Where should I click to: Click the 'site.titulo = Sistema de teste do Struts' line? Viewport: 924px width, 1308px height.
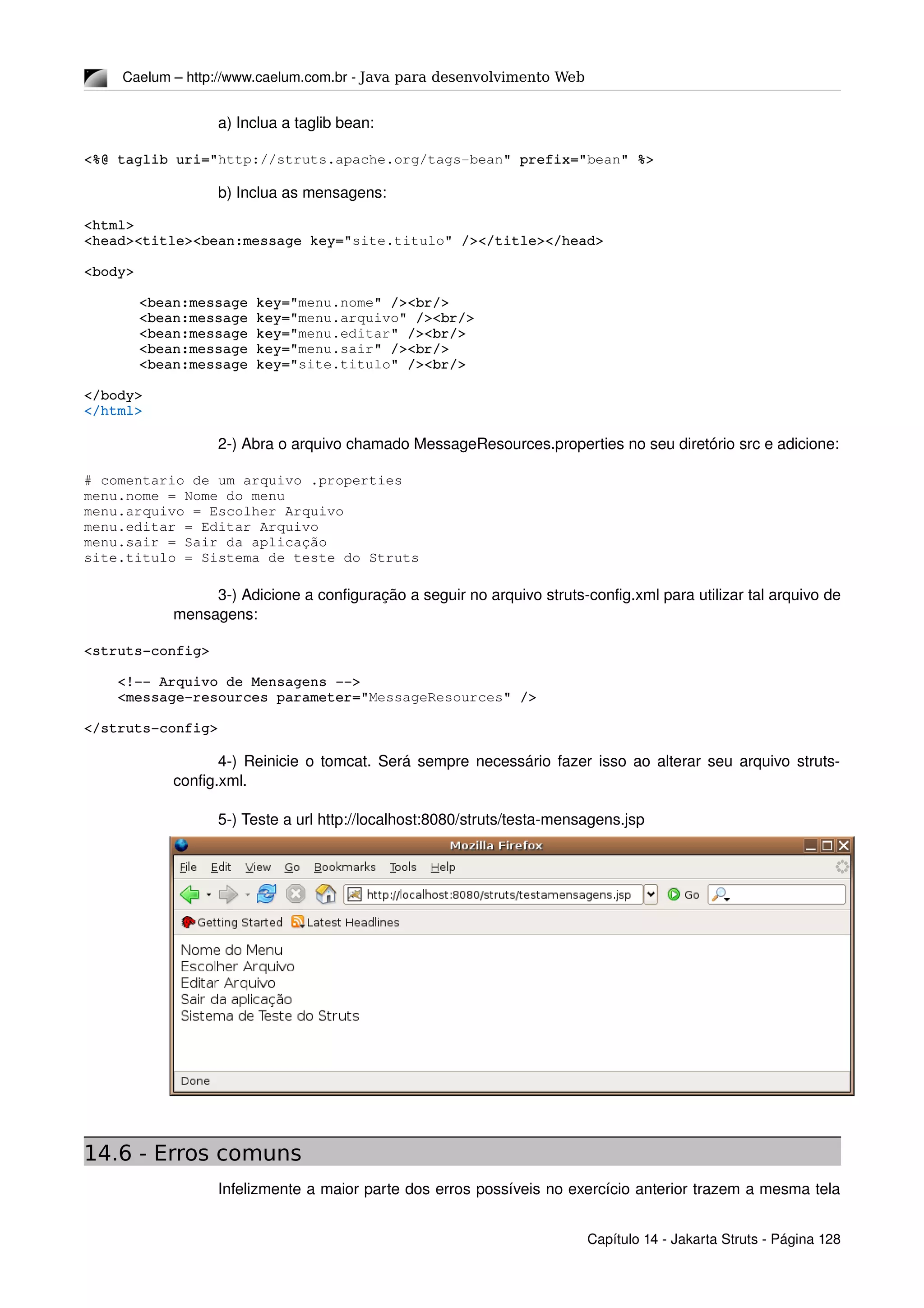251,558
